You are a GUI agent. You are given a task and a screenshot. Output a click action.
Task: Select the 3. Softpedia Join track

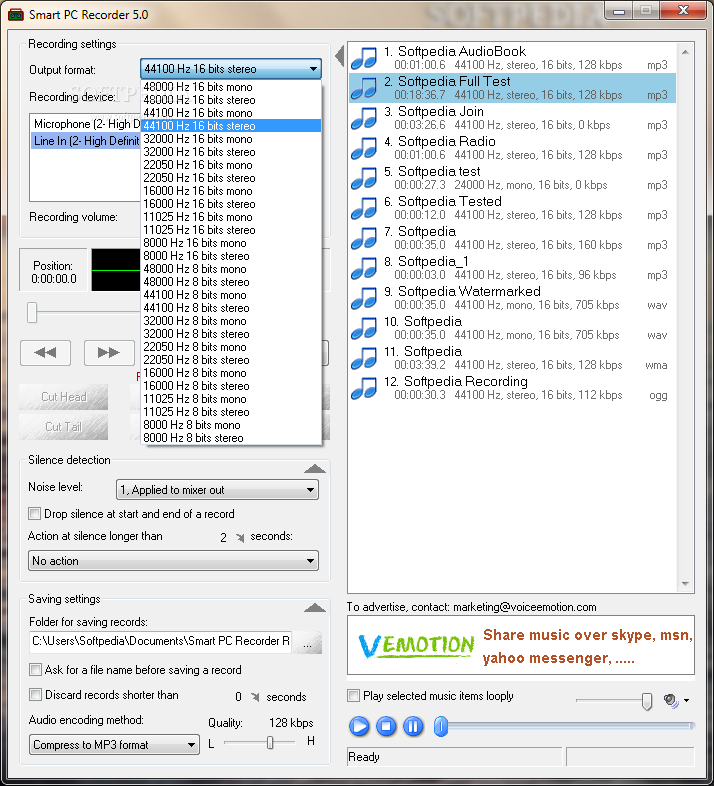(x=512, y=118)
